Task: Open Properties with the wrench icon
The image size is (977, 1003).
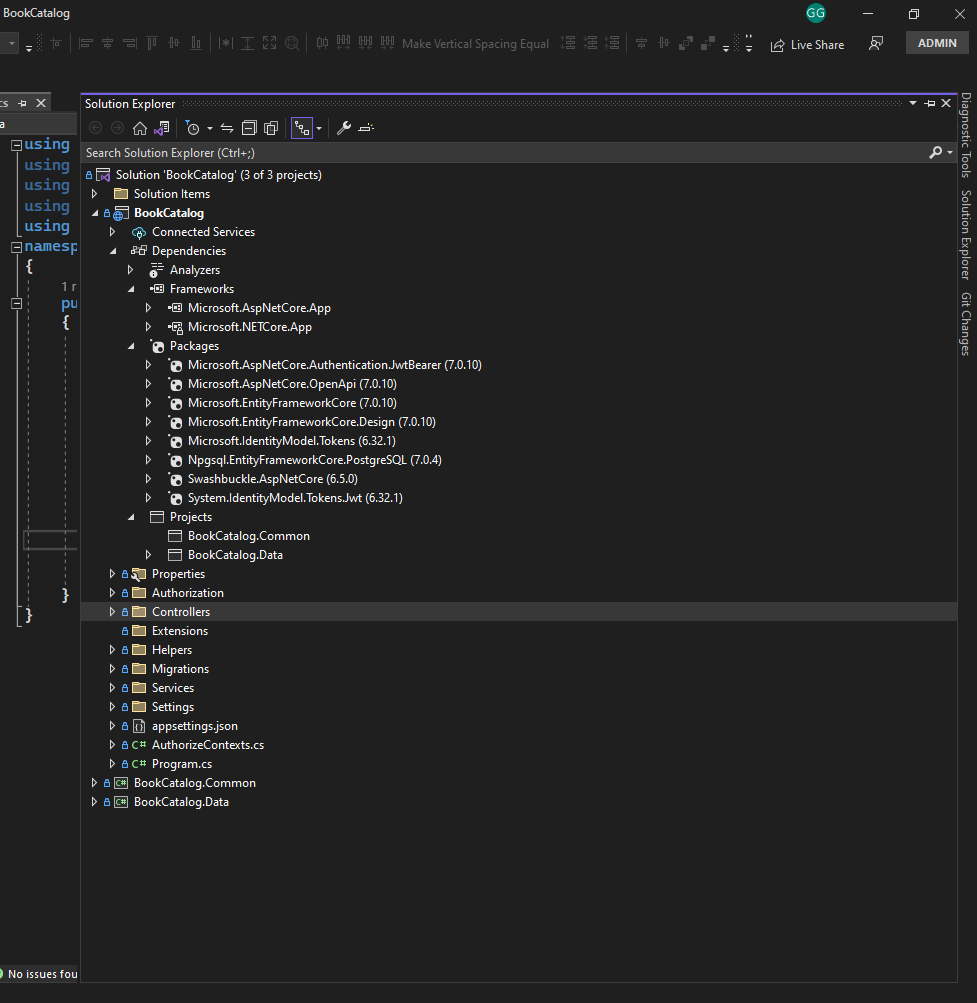Action: pos(344,128)
